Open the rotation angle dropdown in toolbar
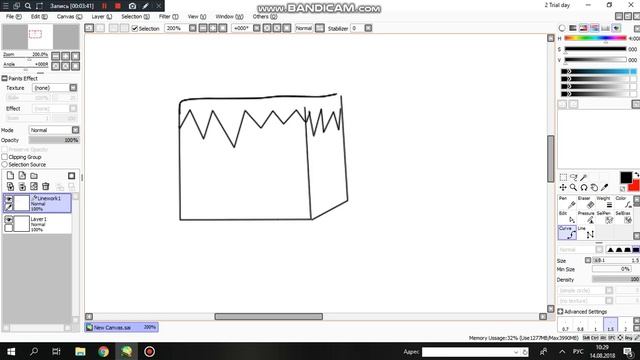640x360 pixels. click(x=257, y=28)
